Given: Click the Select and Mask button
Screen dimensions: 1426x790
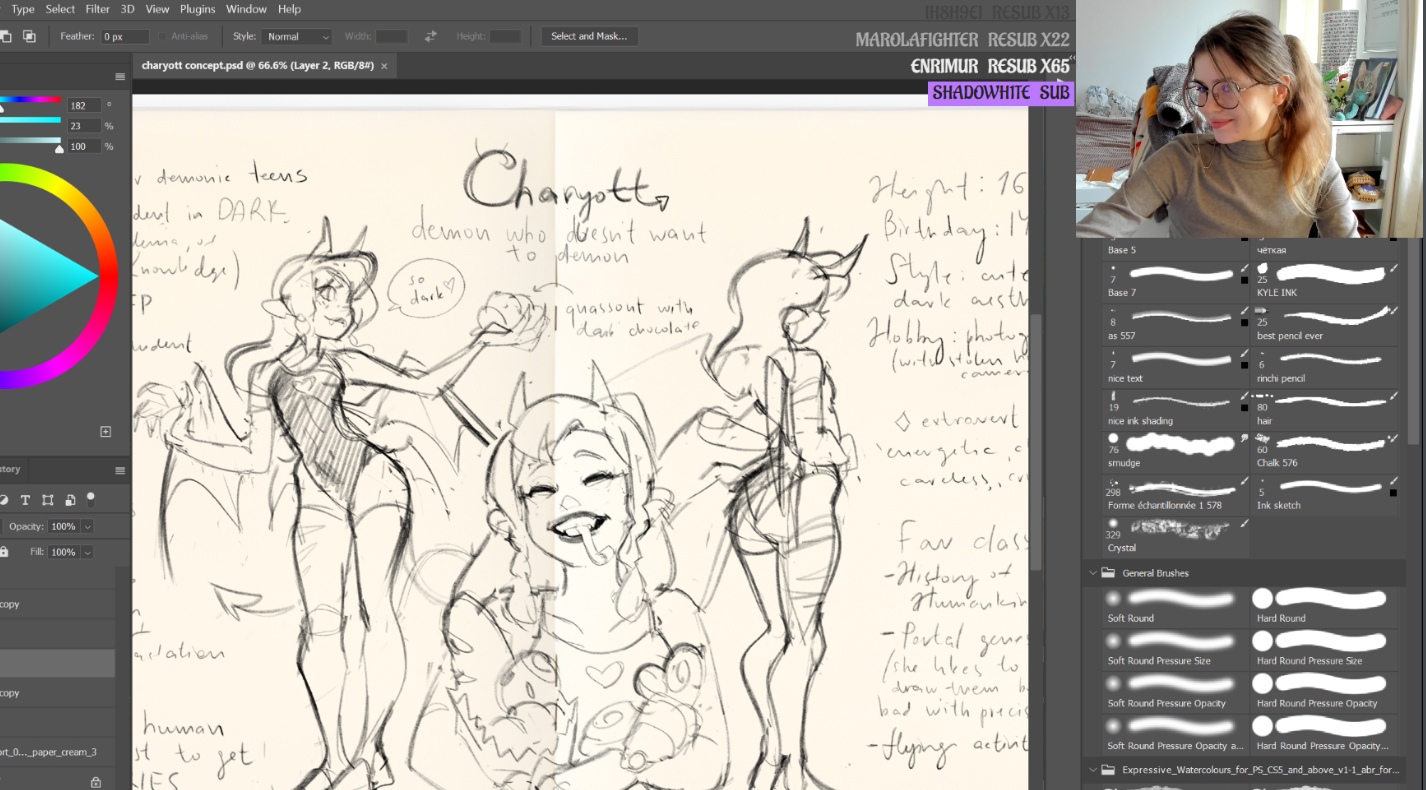Looking at the screenshot, I should (x=589, y=36).
